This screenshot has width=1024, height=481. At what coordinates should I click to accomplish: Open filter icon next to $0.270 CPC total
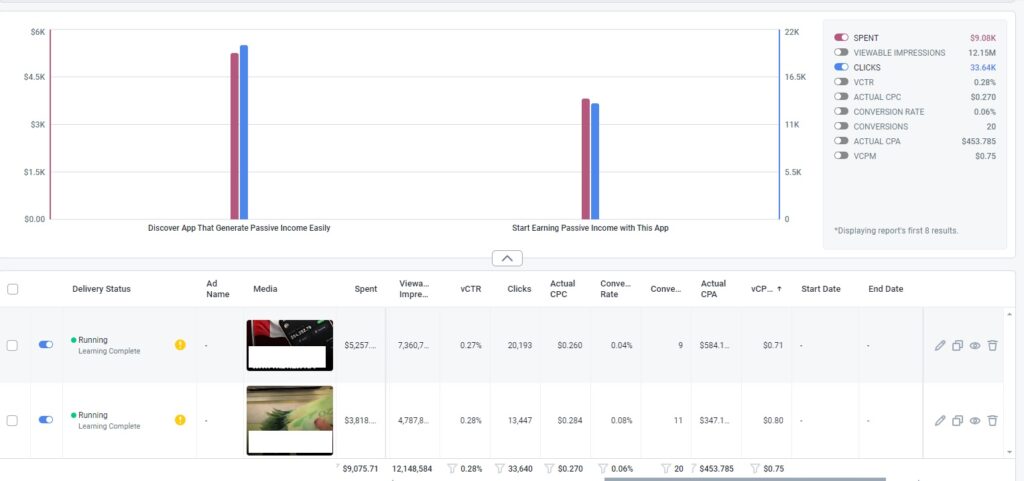click(549, 468)
